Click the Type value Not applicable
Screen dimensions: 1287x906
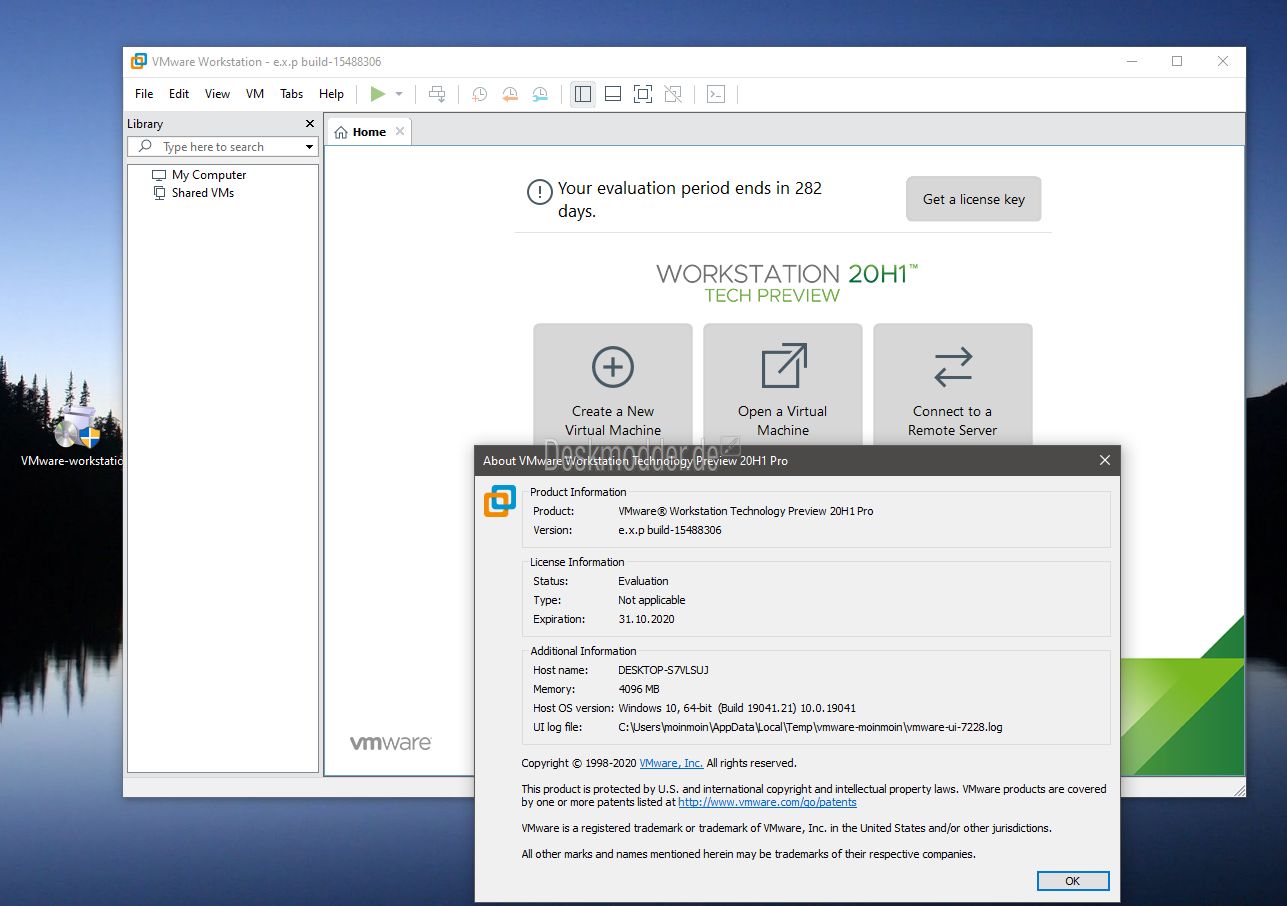click(652, 600)
